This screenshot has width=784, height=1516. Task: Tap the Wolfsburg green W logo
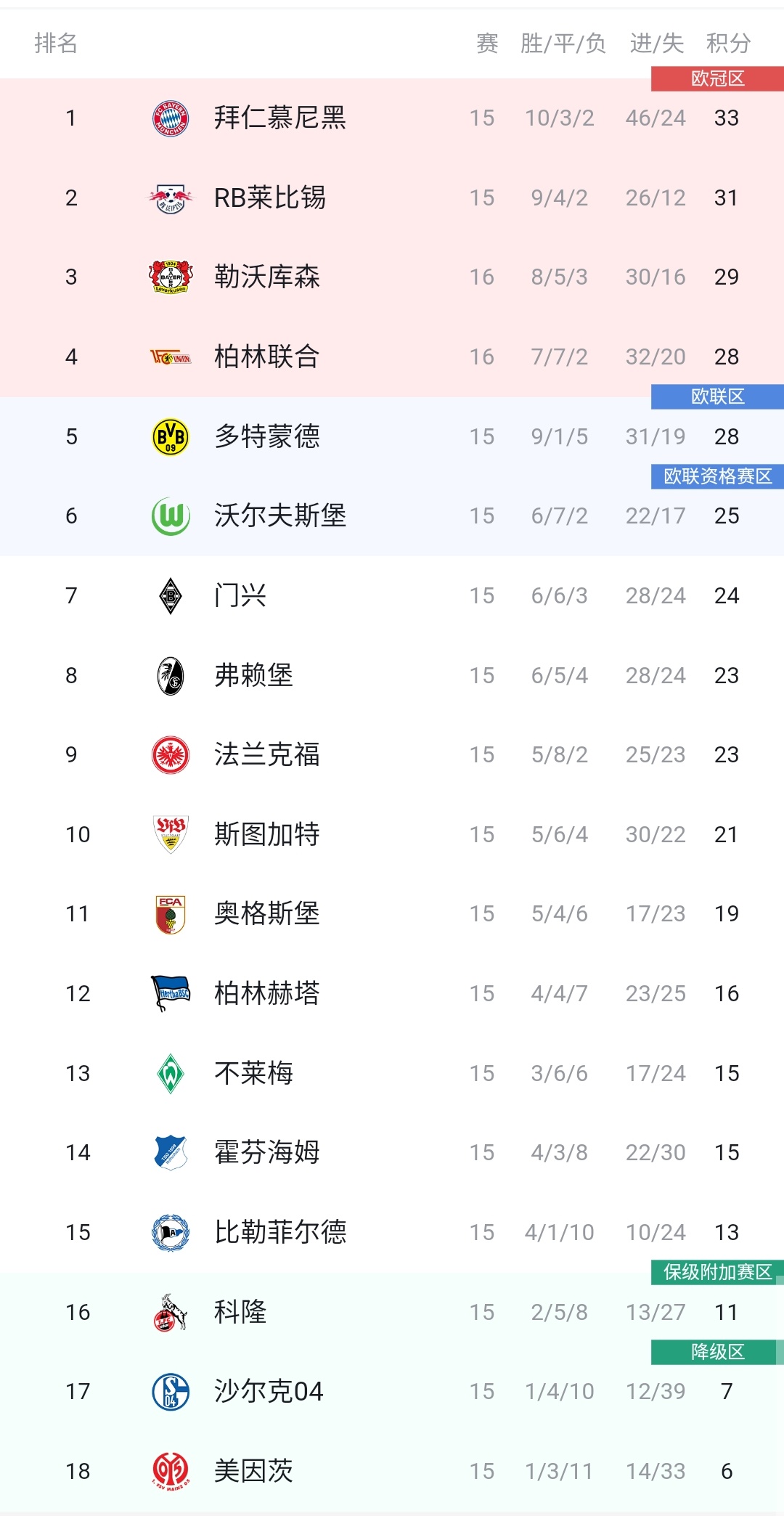[x=171, y=516]
